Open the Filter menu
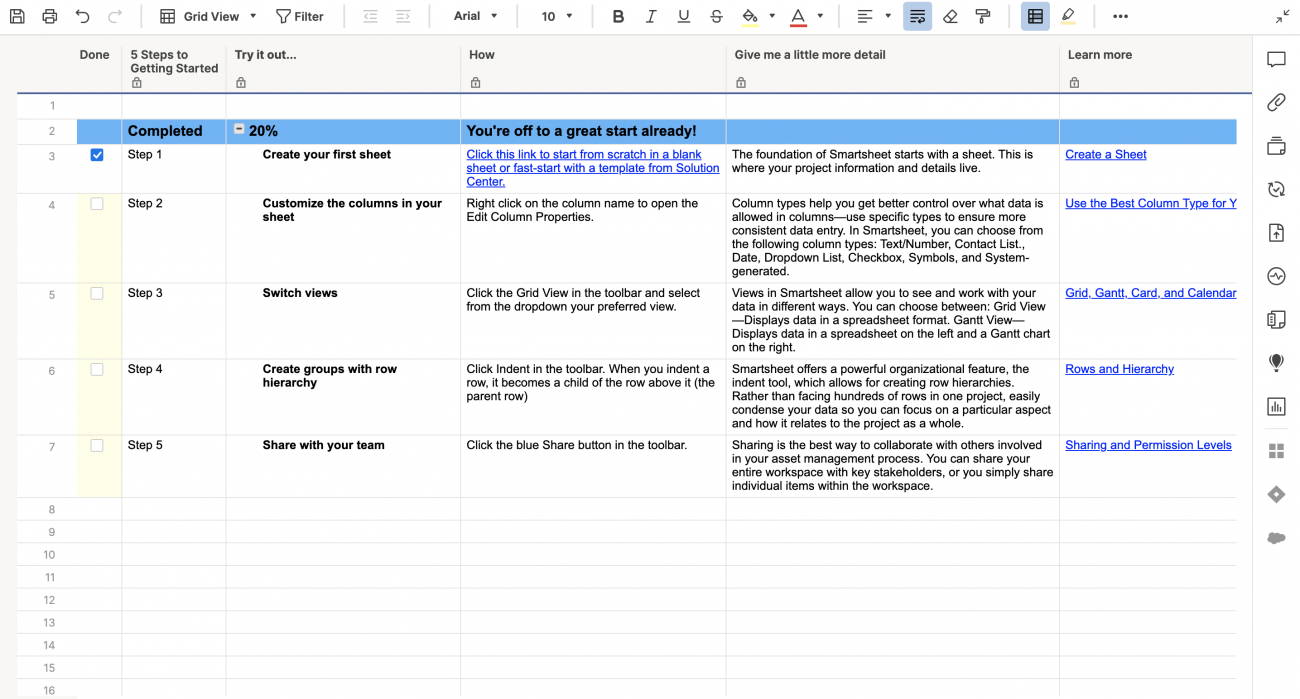This screenshot has height=699, width=1300. click(x=300, y=16)
